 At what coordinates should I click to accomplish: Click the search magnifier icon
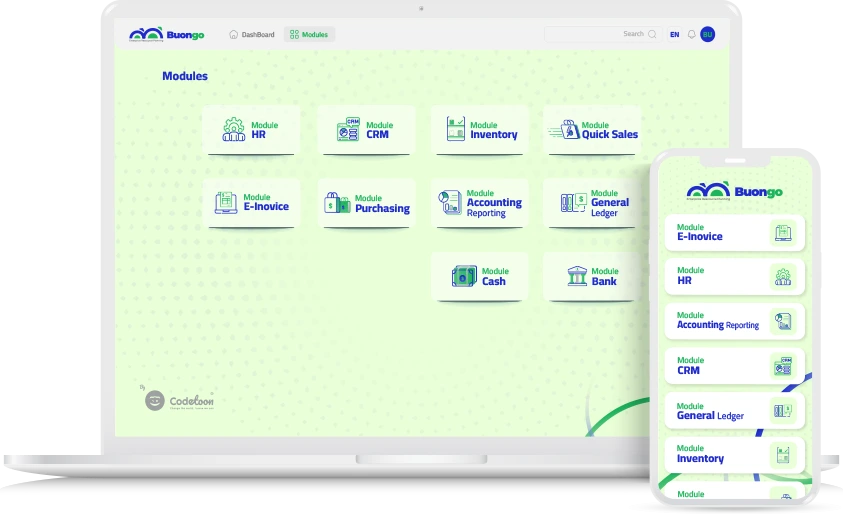[x=652, y=34]
